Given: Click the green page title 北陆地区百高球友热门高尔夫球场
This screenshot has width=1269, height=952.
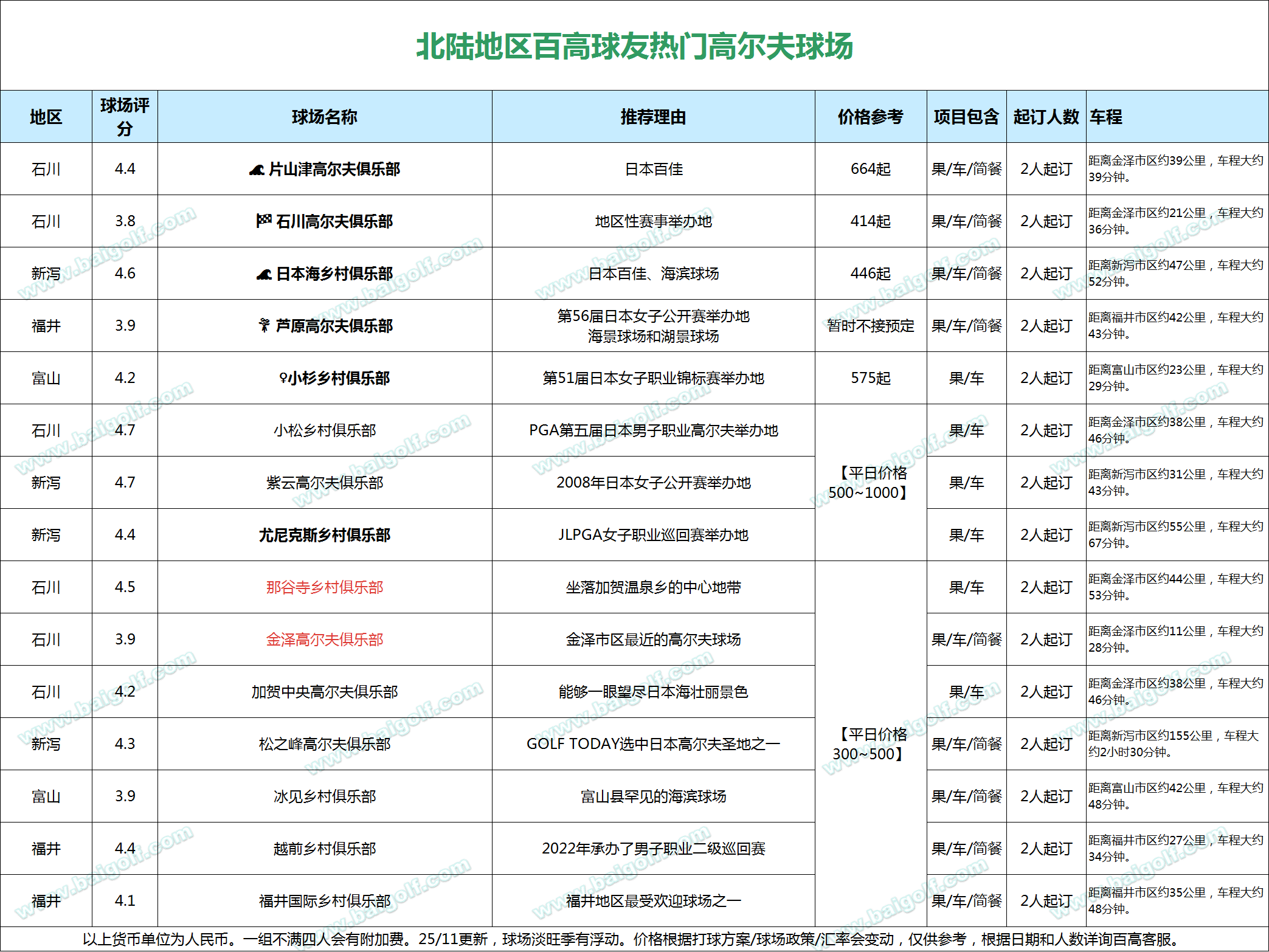Looking at the screenshot, I should (634, 46).
